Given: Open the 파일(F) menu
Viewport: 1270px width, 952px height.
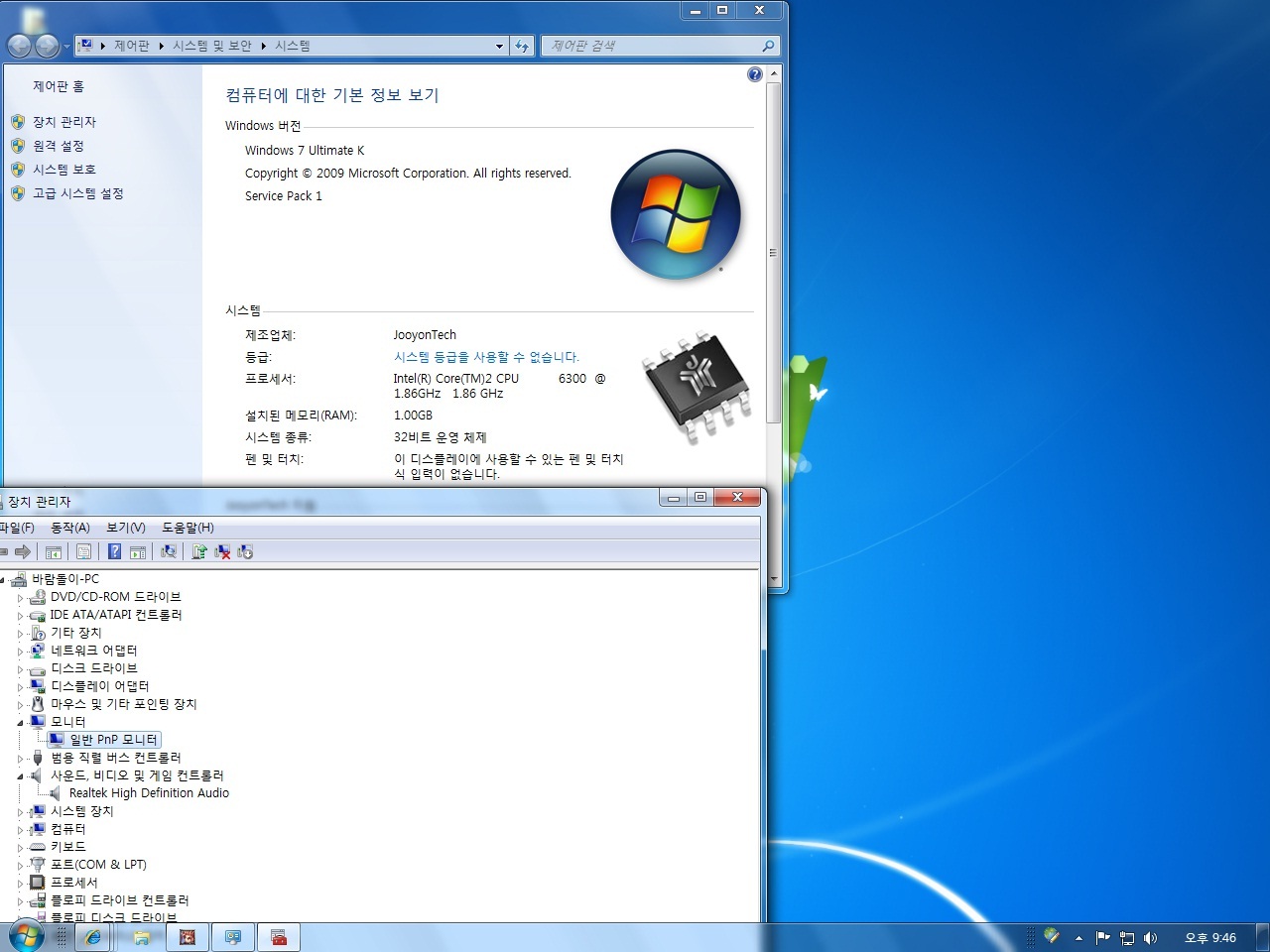Looking at the screenshot, I should (x=17, y=528).
